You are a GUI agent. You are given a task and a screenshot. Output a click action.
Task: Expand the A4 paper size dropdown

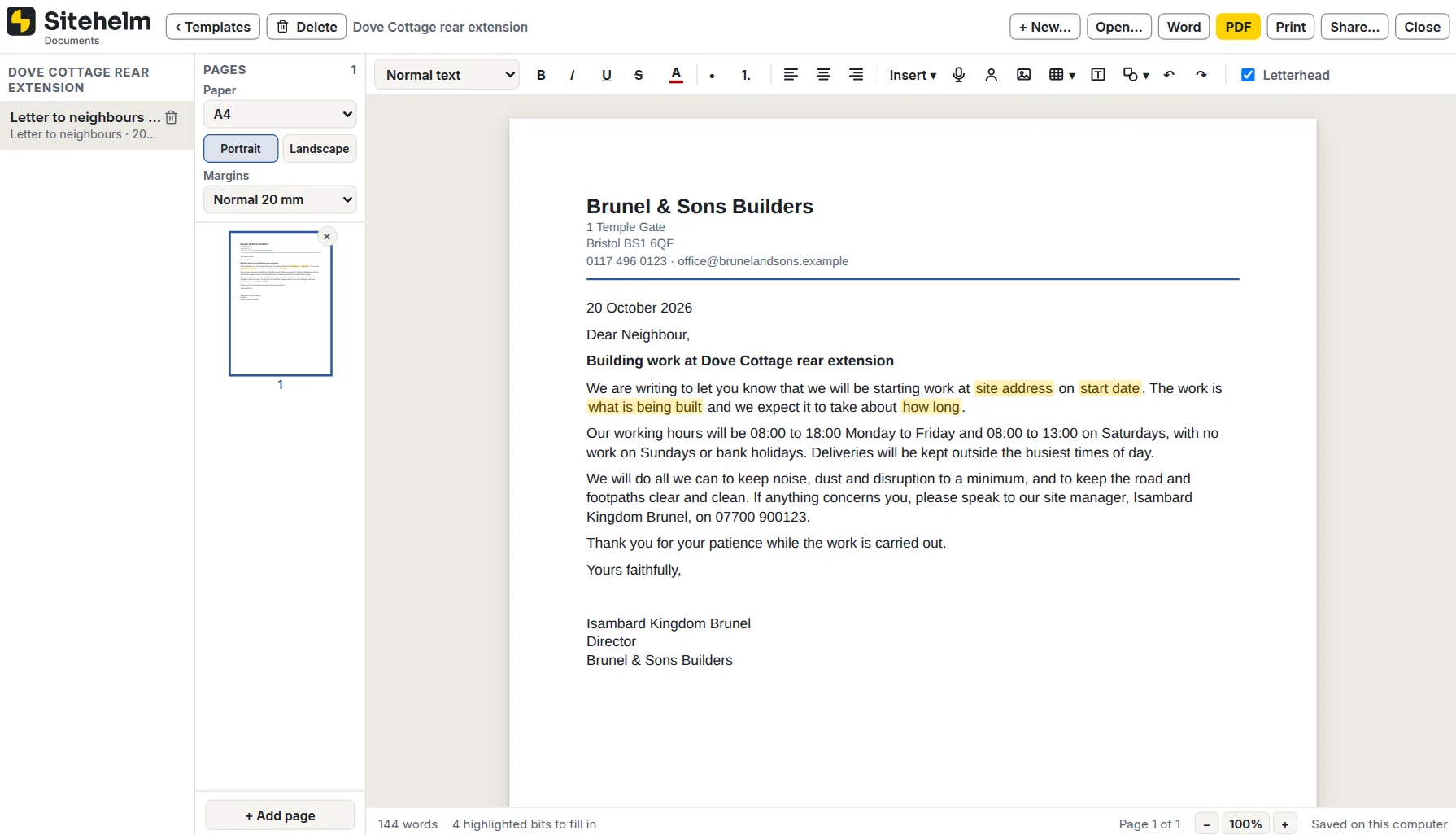pyautogui.click(x=280, y=114)
